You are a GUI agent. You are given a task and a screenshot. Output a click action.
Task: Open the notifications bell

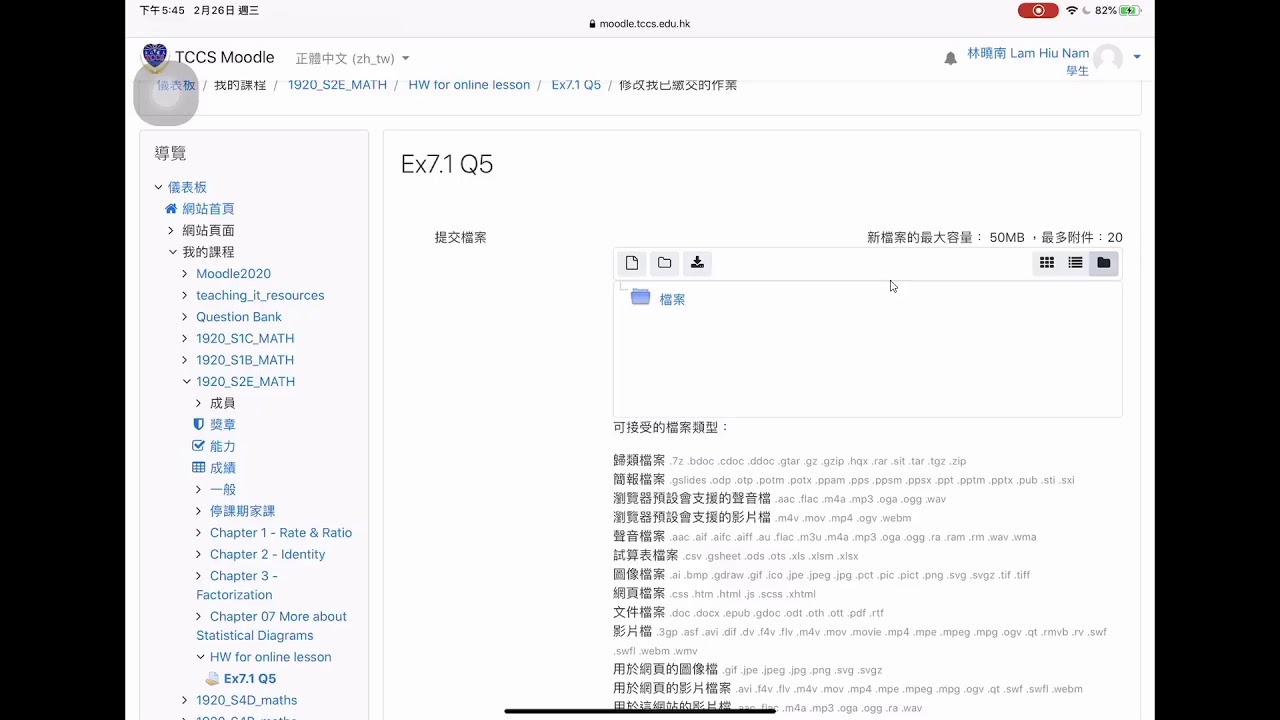pyautogui.click(x=950, y=59)
